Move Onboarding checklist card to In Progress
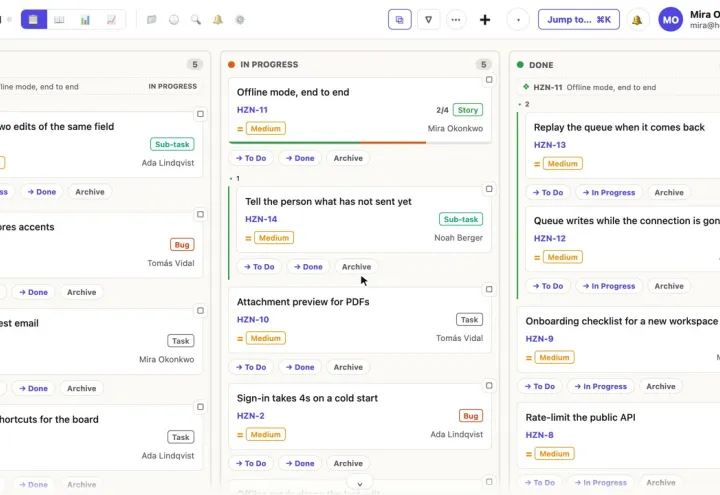Screen dimensions: 720x495 click(601, 387)
